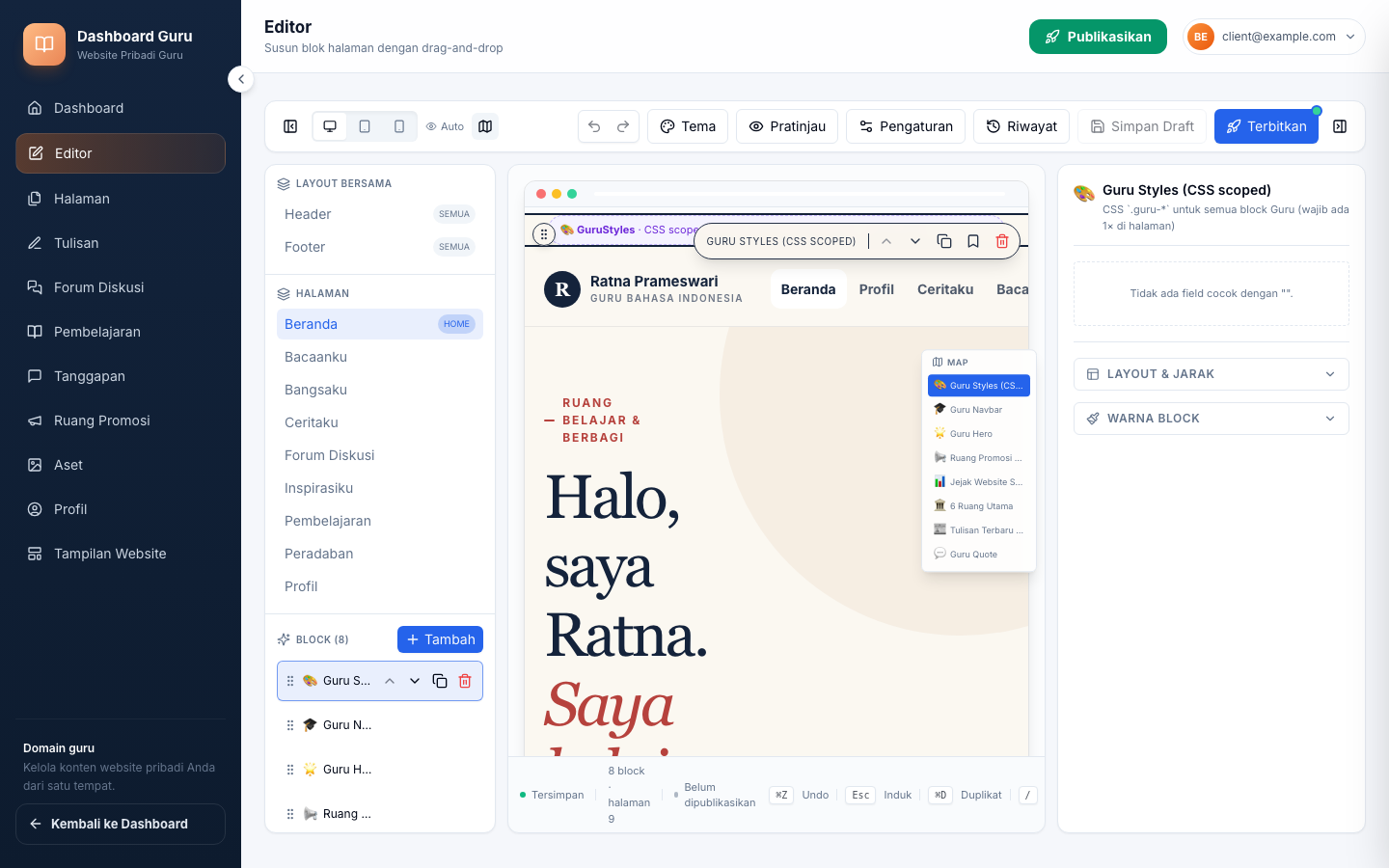Click Simpan Draft button

pyautogui.click(x=1142, y=126)
